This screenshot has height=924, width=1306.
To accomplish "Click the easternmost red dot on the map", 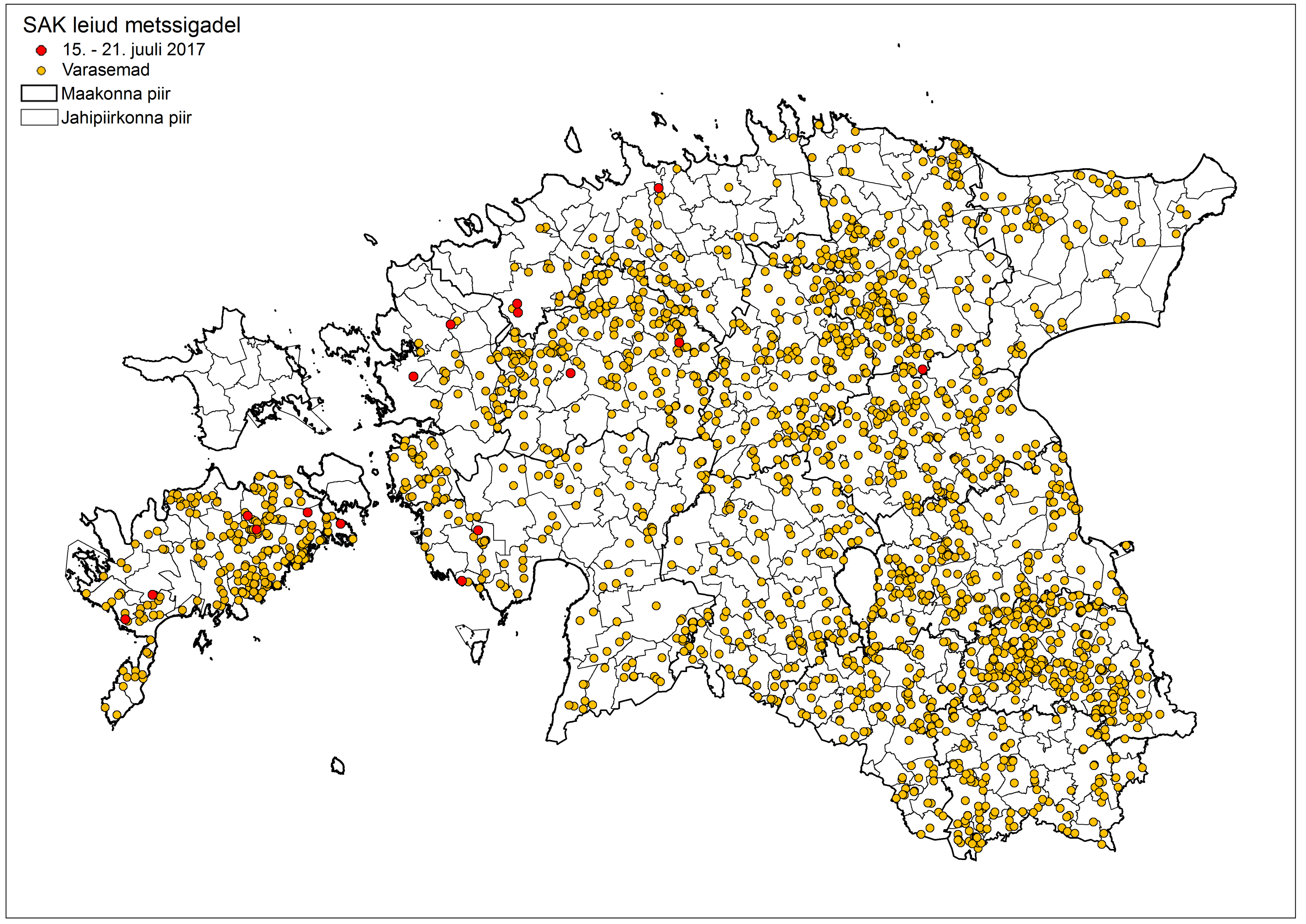I will pyautogui.click(x=923, y=370).
